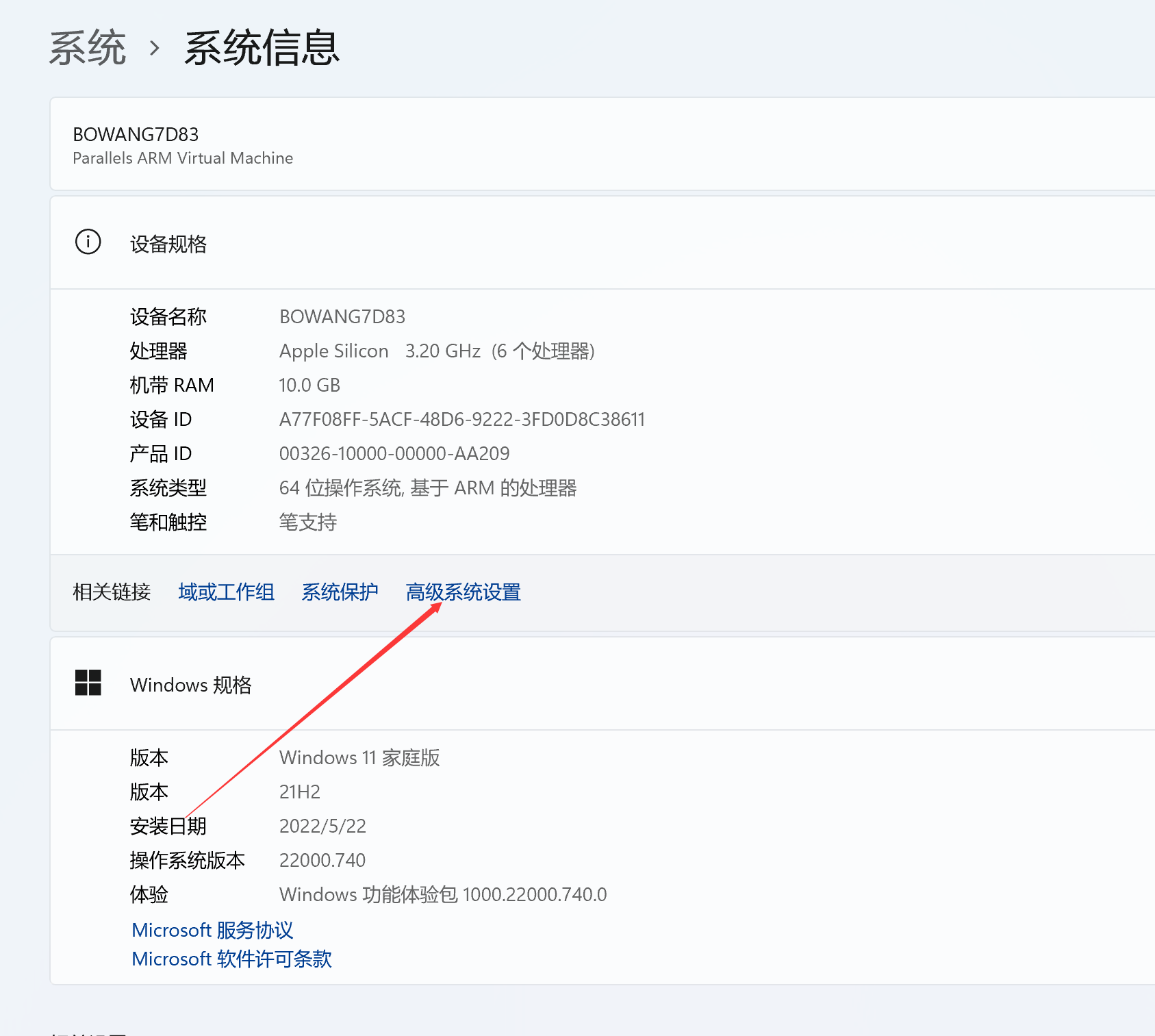Select the version value 21H2
Viewport: 1155px width, 1036px height.
(300, 792)
